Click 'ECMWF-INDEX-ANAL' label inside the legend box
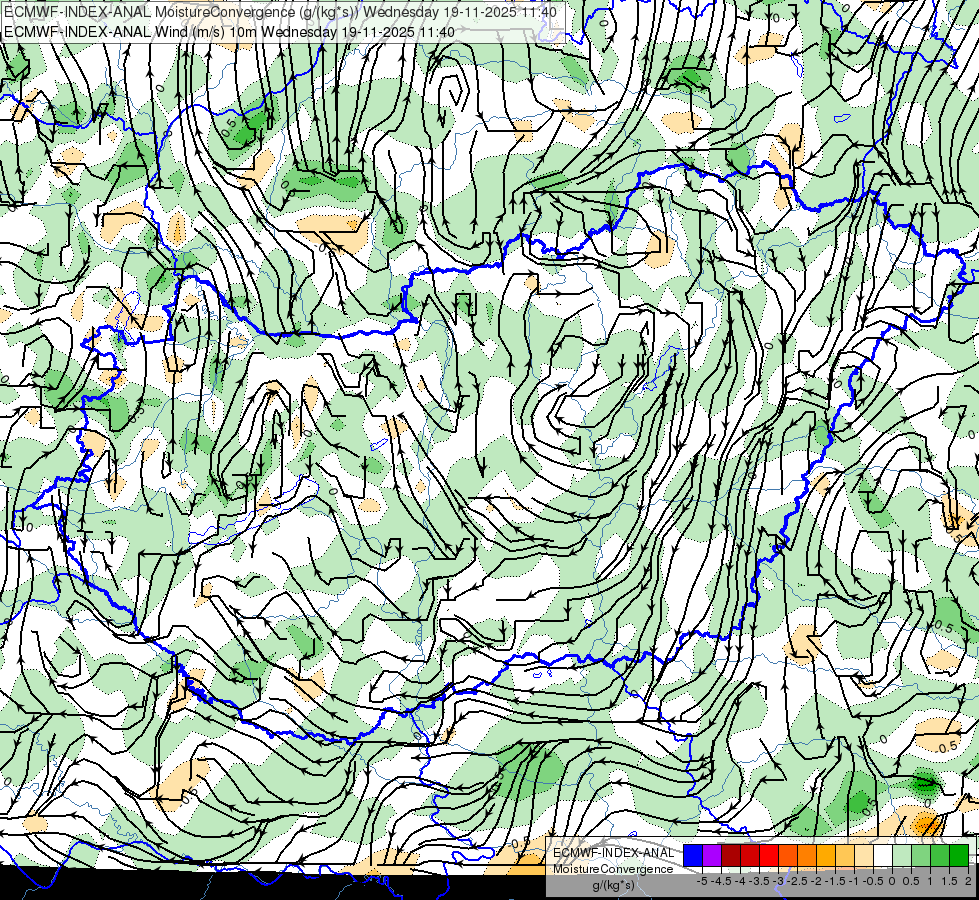The height and width of the screenshot is (900, 979). [x=613, y=853]
